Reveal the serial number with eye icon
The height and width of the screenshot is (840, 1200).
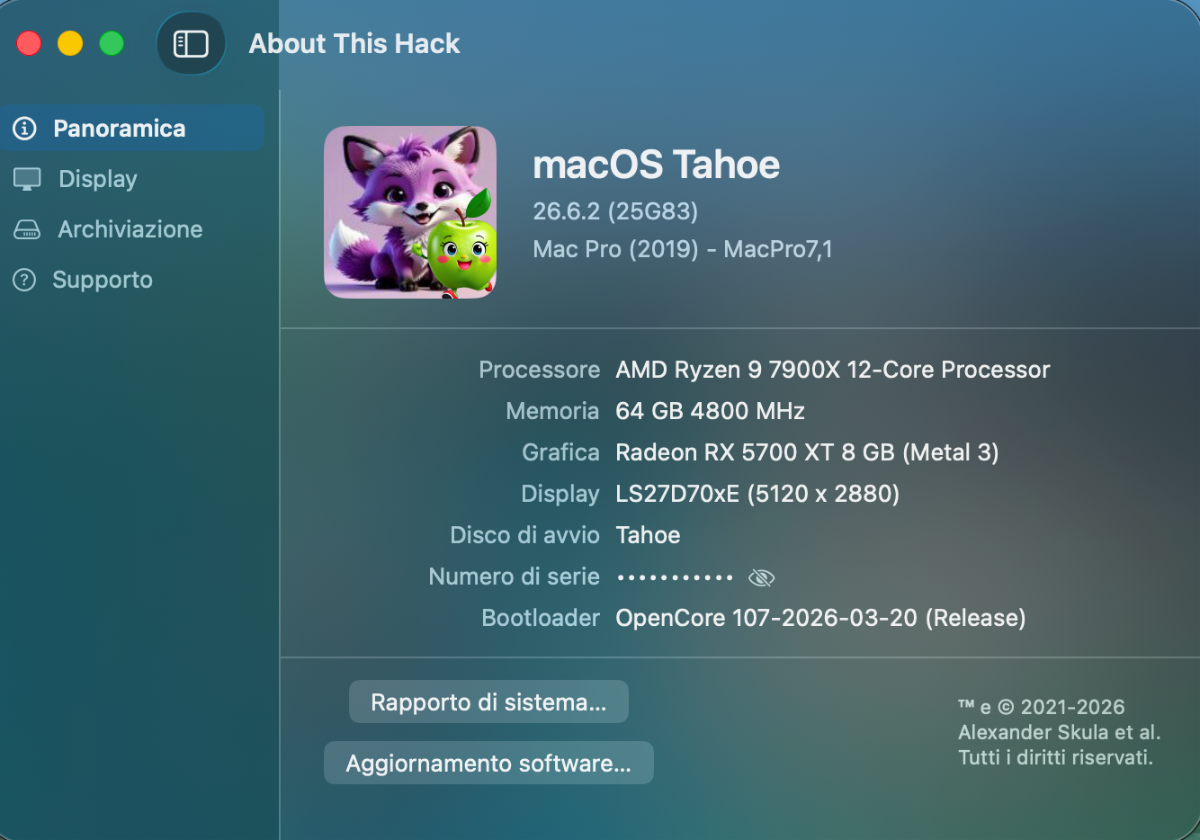tap(762, 578)
